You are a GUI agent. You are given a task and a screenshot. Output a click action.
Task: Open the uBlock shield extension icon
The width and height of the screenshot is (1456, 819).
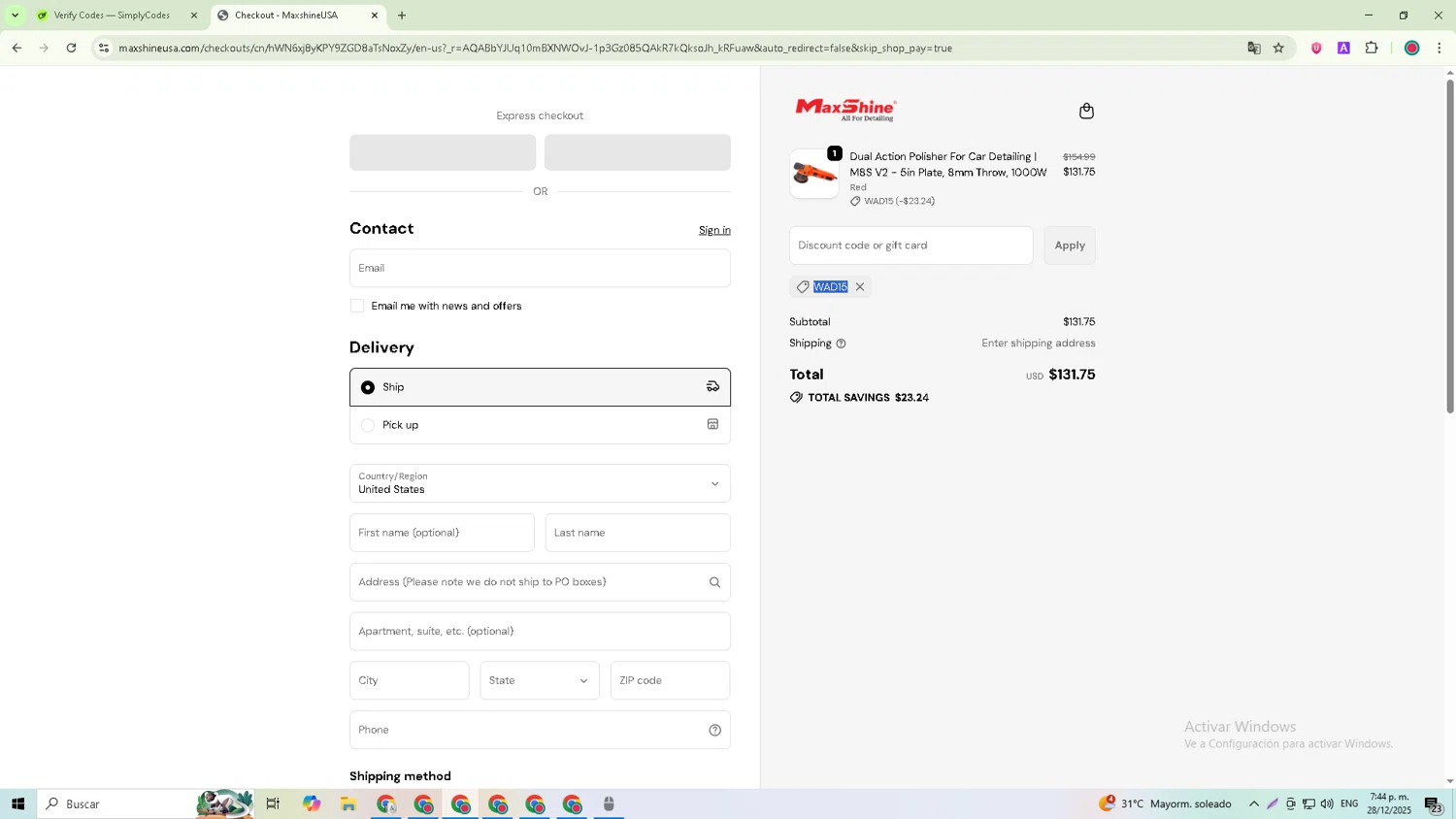point(1316,48)
